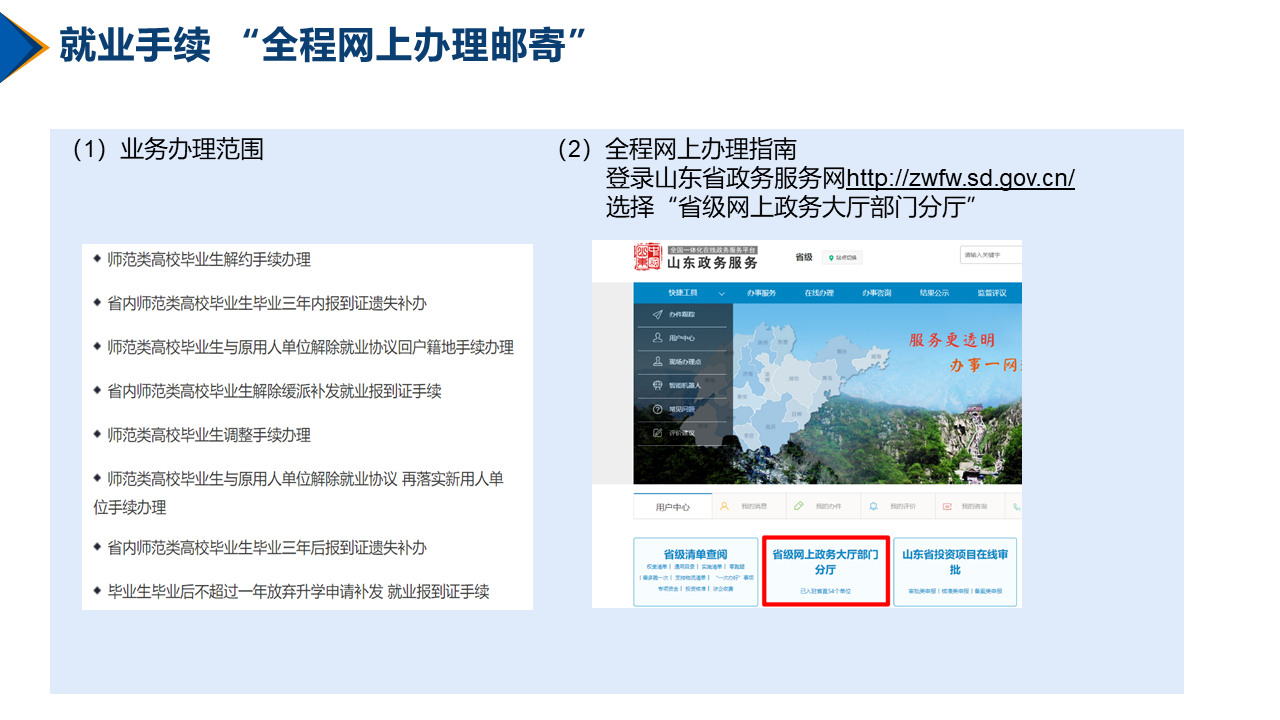Open 我的咨询 via the red chat icon
Screen dimensions: 1280x720
click(946, 506)
